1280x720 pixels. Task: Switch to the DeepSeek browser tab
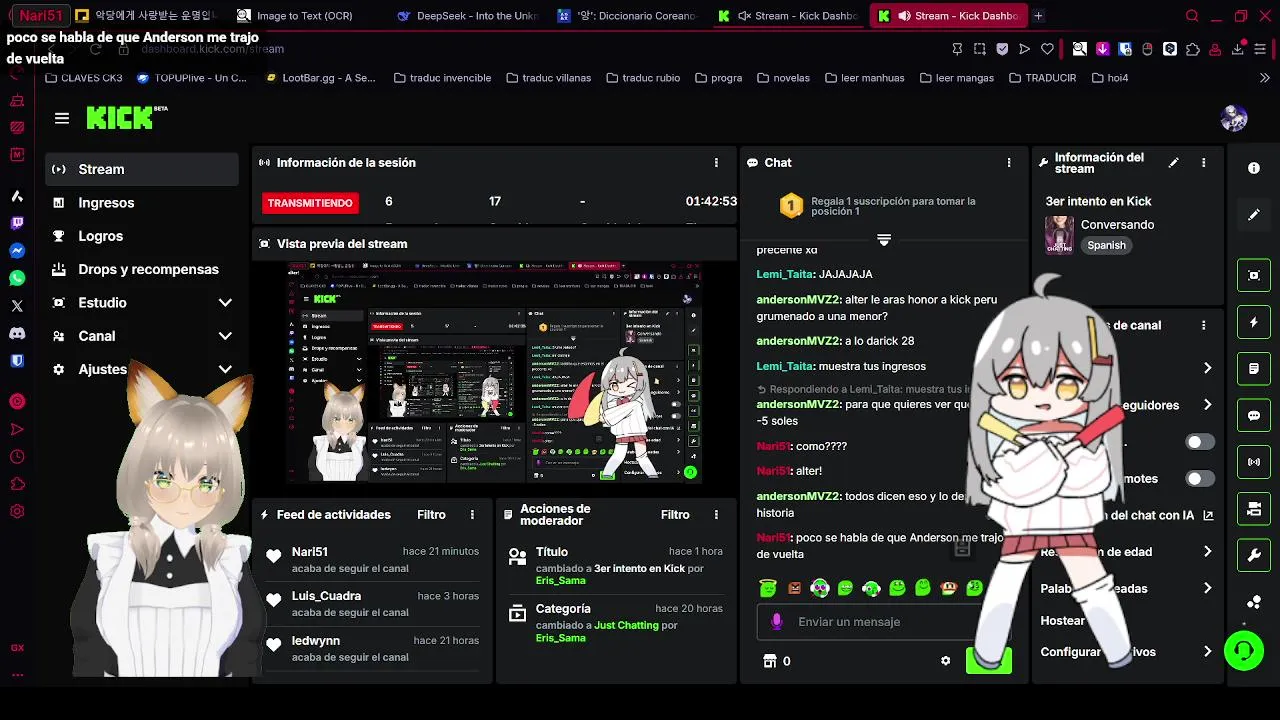pos(467,16)
